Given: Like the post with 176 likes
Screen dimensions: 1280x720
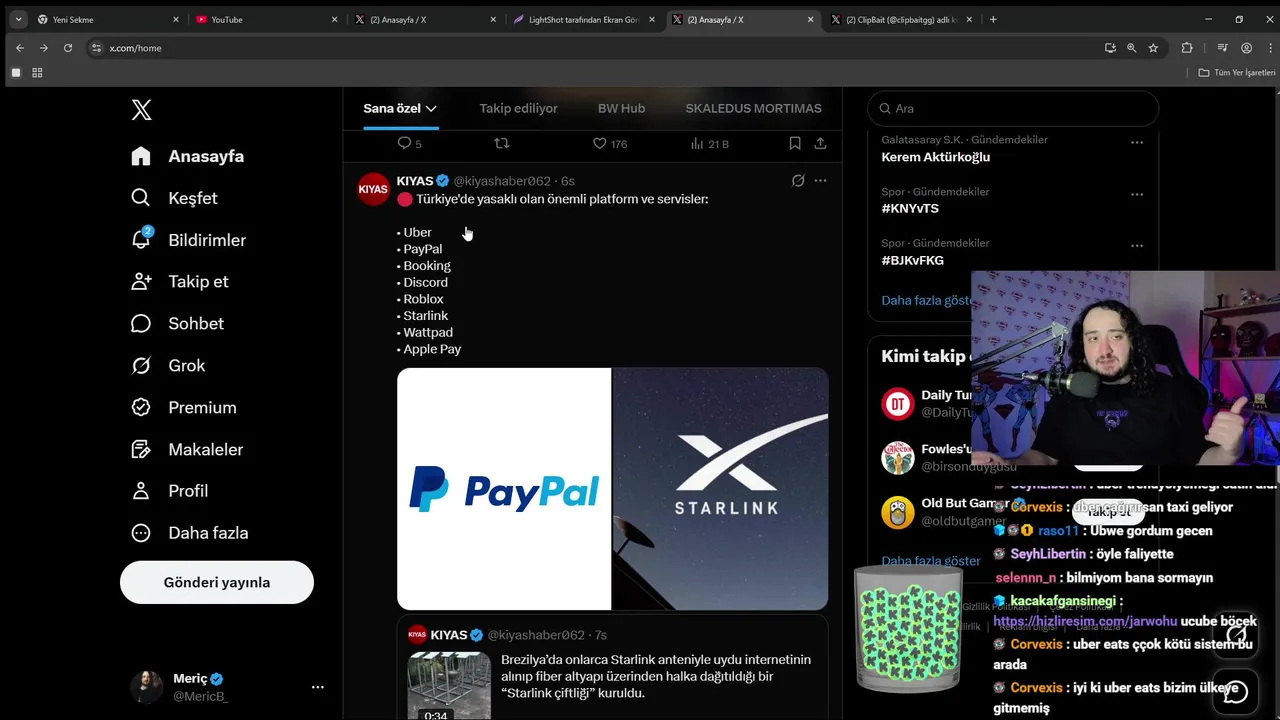Looking at the screenshot, I should 599,144.
